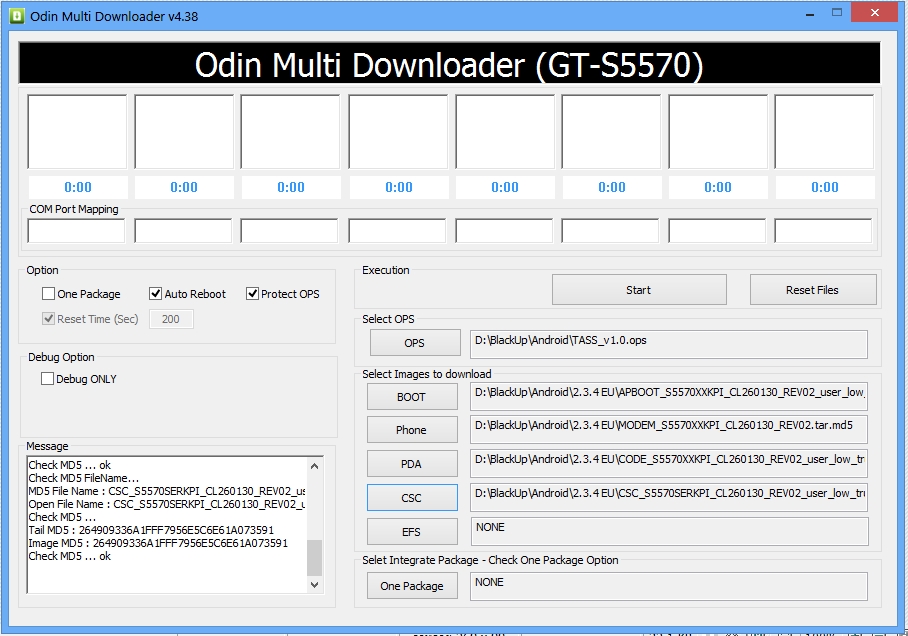The image size is (908, 636).
Task: Click the 'Image MD5' line in message log
Action: [158, 543]
